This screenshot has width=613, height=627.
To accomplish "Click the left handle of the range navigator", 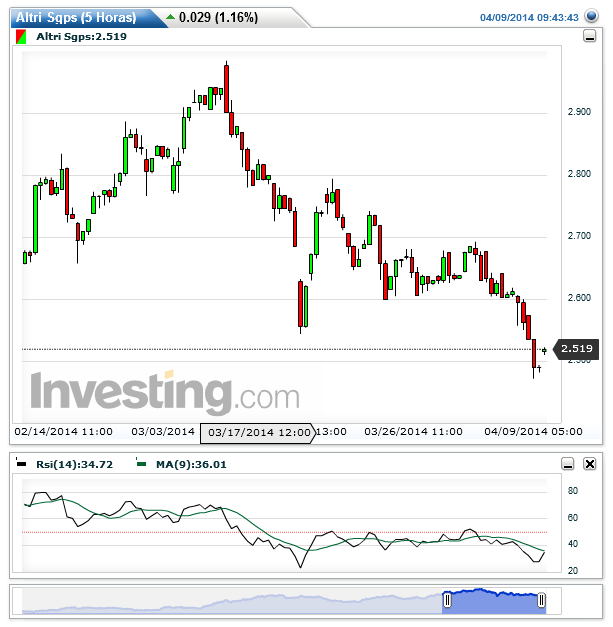I will coord(447,600).
